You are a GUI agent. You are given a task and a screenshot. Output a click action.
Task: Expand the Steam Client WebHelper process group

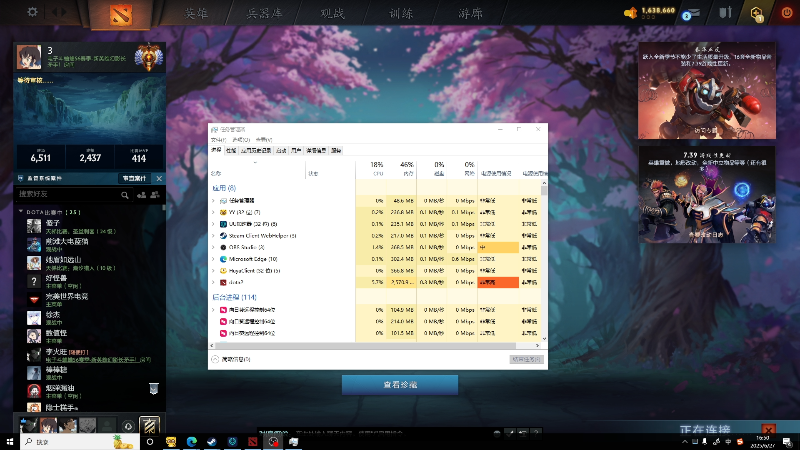pyautogui.click(x=213, y=236)
